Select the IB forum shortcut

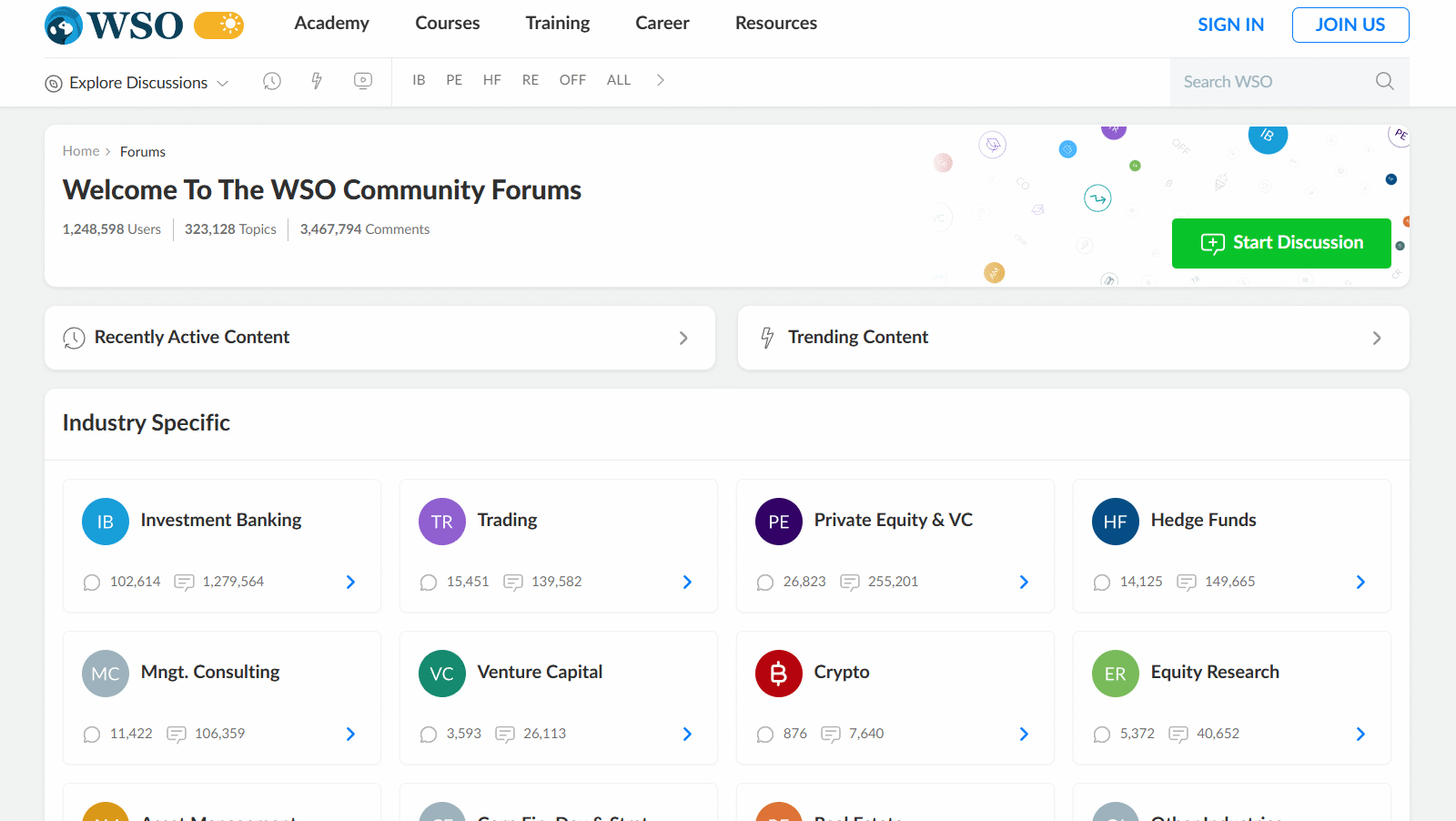tap(419, 80)
